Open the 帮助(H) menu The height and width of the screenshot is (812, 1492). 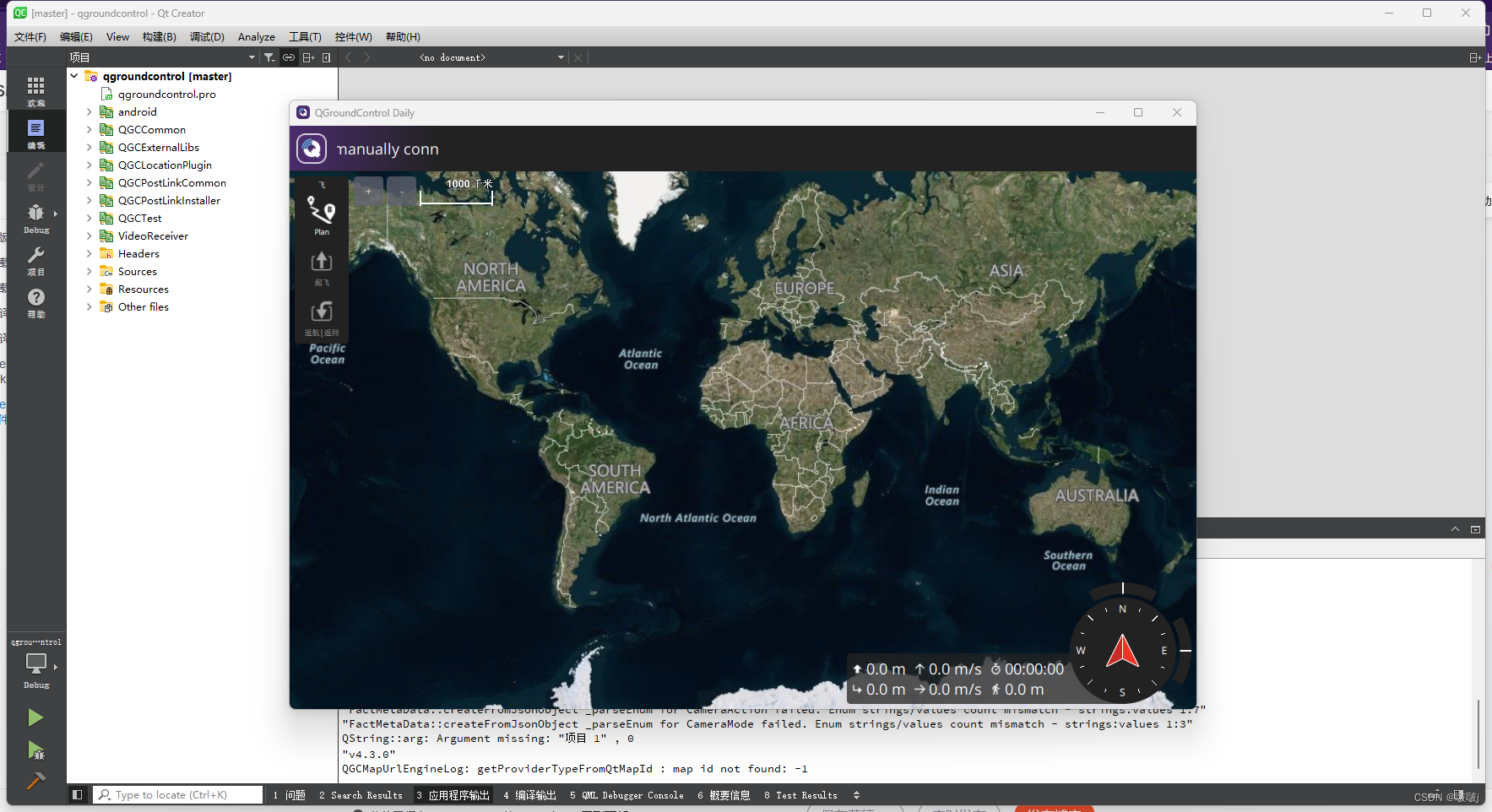click(403, 36)
